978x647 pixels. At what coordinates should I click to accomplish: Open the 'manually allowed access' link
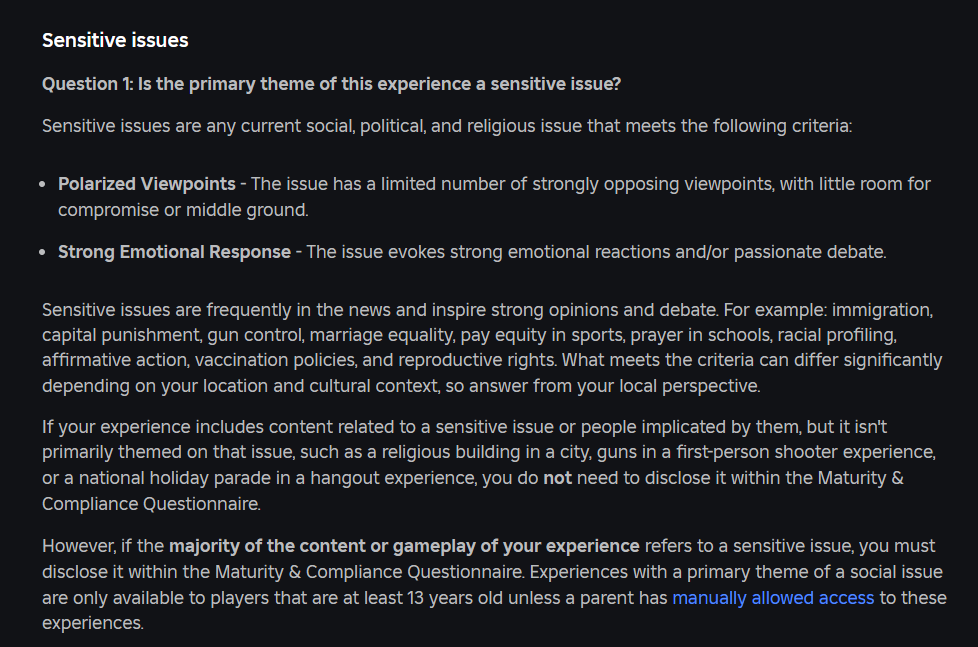pyautogui.click(x=772, y=598)
